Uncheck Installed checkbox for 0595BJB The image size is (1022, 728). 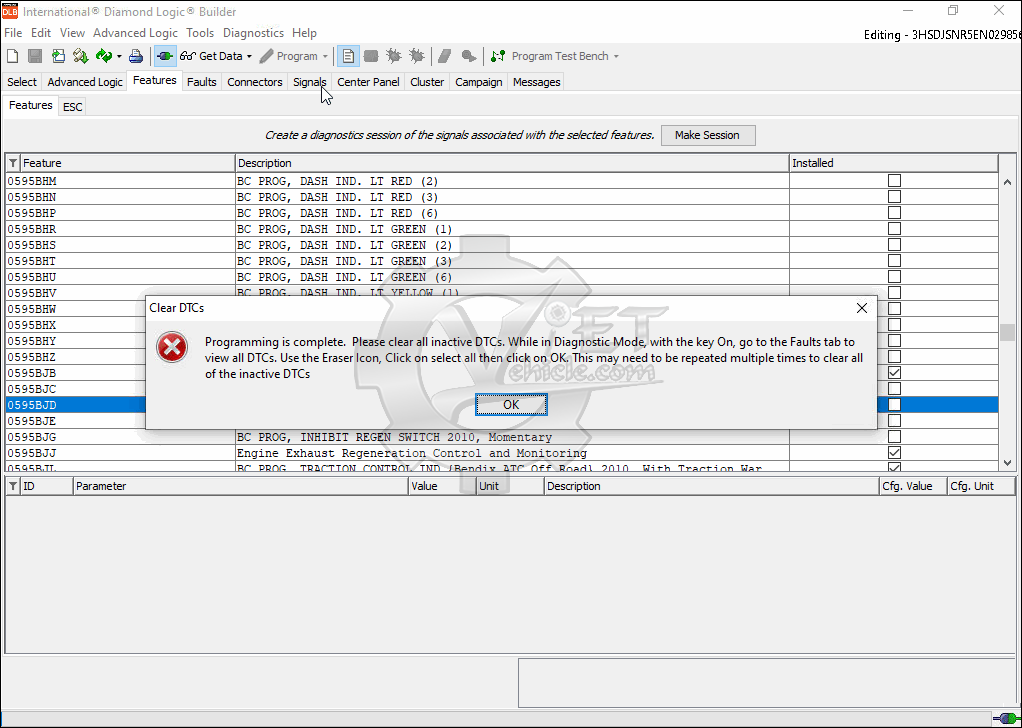tap(894, 373)
